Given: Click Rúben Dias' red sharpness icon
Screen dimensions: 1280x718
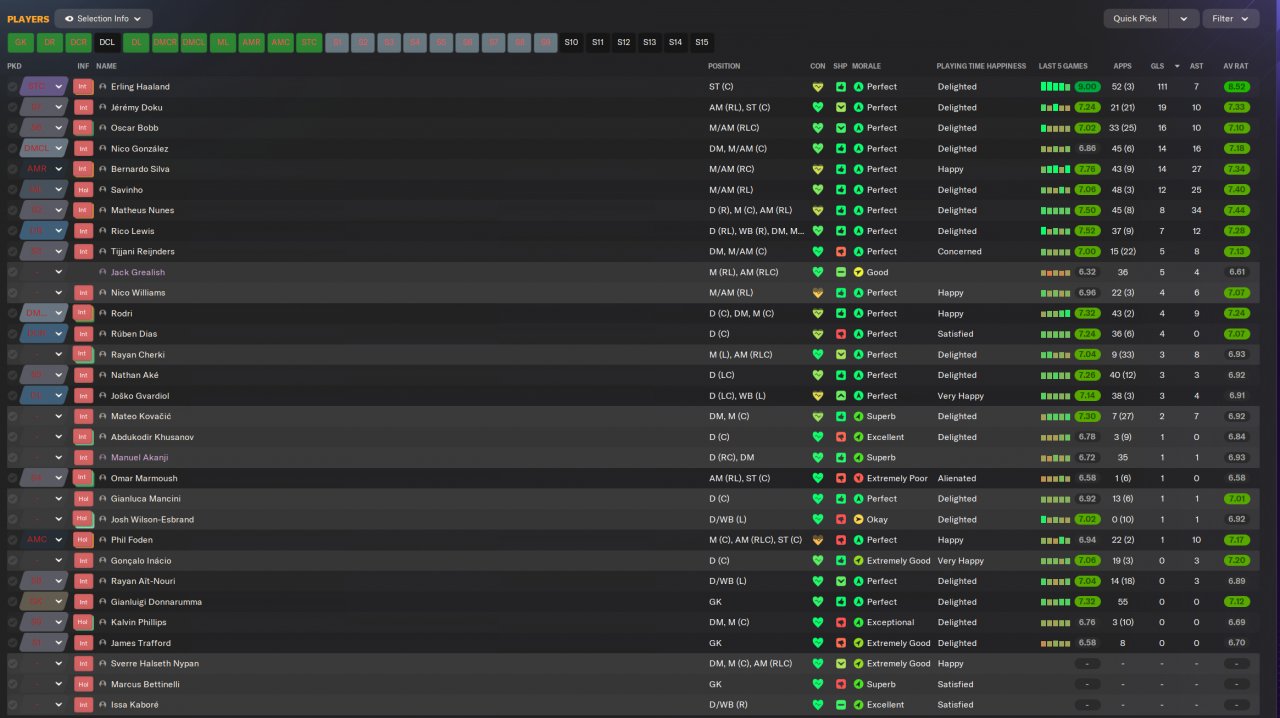Looking at the screenshot, I should pyautogui.click(x=841, y=334).
